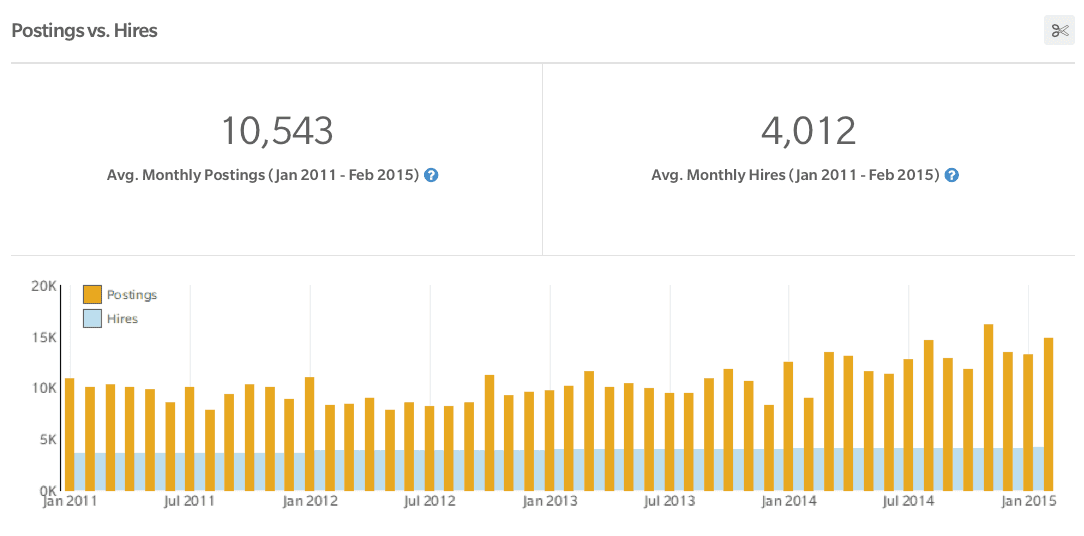Click the Hires legend label
This screenshot has height=536, width=1084.
coord(122,319)
